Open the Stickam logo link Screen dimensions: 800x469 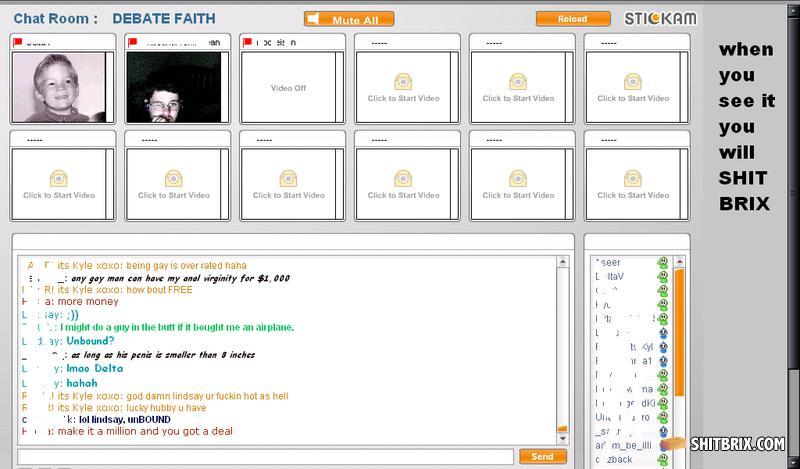[x=660, y=19]
